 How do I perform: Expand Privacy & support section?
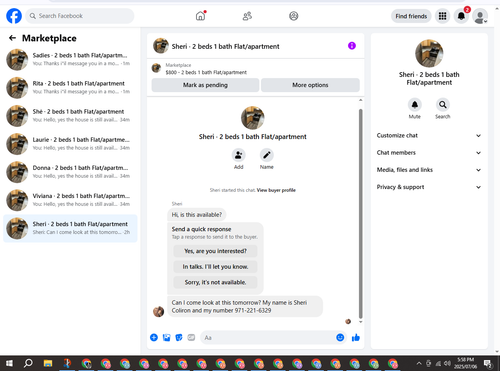click(x=429, y=187)
